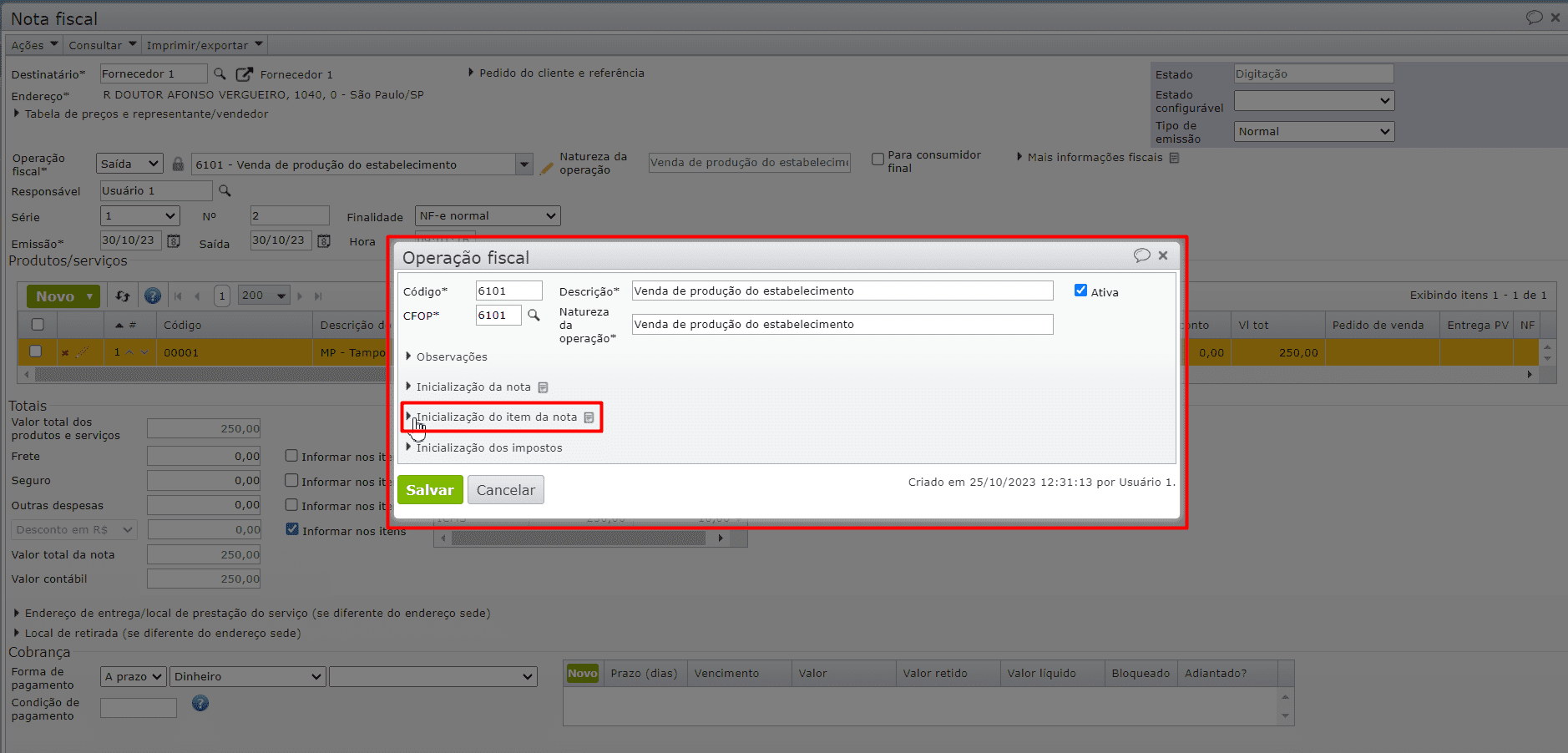This screenshot has width=1568, height=753.
Task: Open the blue help icon in grid toolbar
Action: click(x=152, y=296)
